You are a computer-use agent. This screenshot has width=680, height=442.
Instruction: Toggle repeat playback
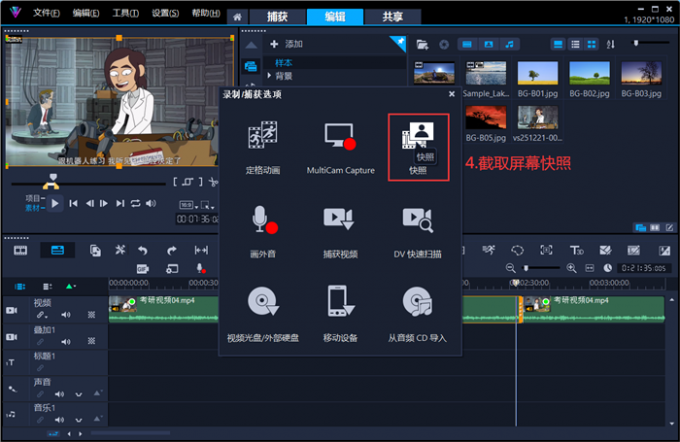pyautogui.click(x=135, y=203)
